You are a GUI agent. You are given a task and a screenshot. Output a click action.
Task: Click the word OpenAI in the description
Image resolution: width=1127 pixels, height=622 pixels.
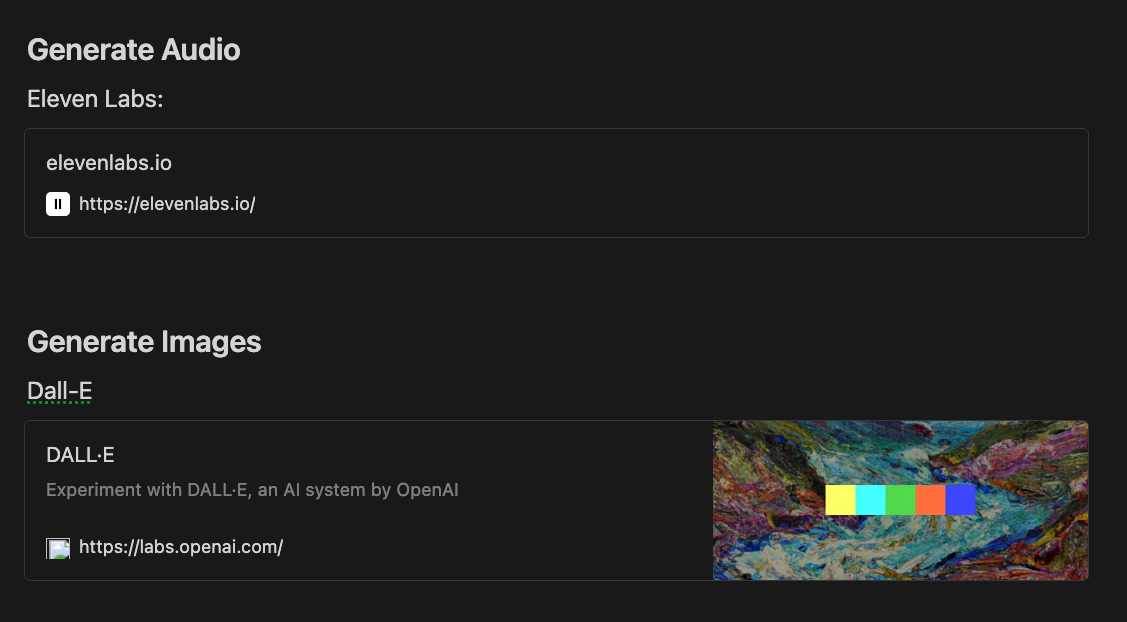coord(427,490)
